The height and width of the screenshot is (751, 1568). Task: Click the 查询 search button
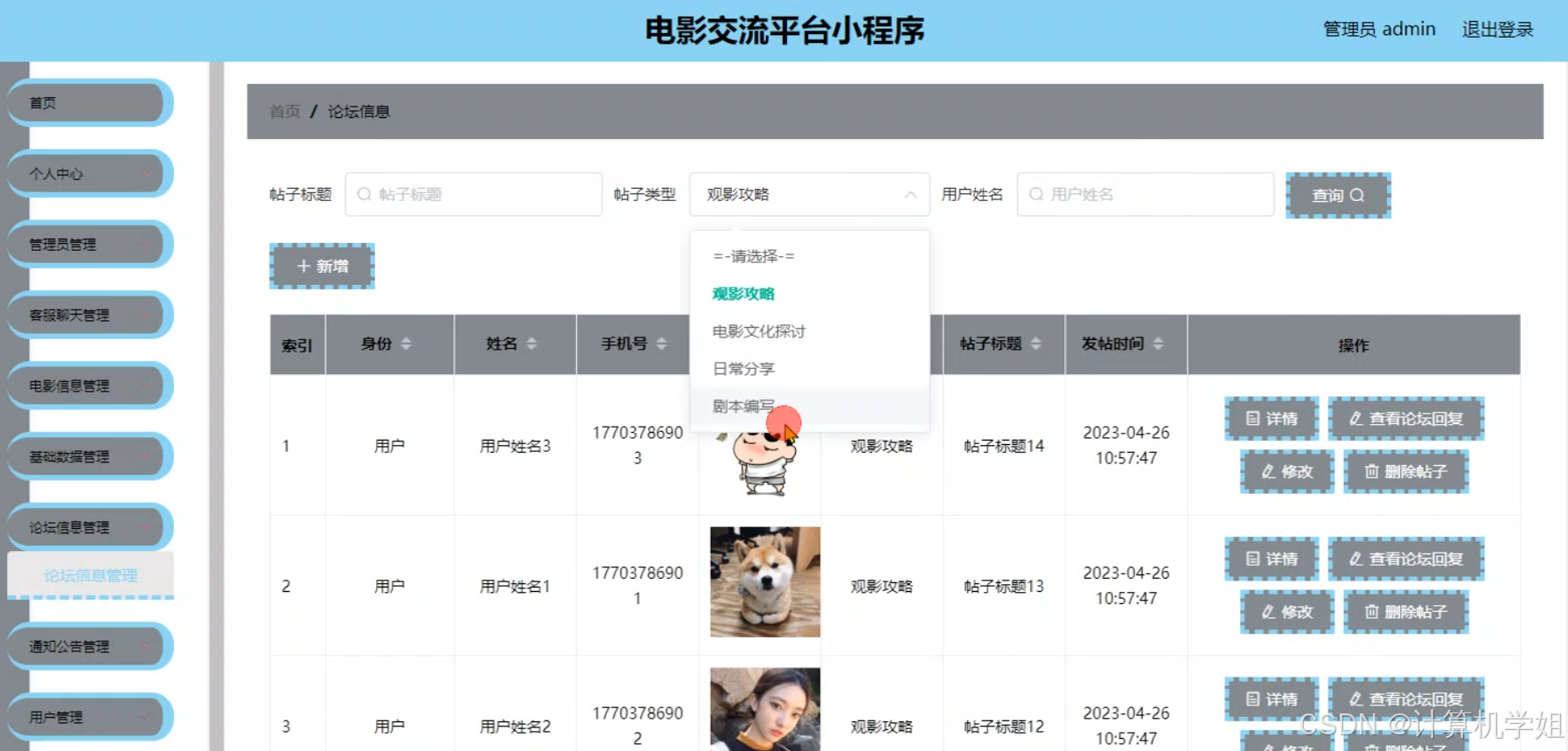[x=1338, y=195]
